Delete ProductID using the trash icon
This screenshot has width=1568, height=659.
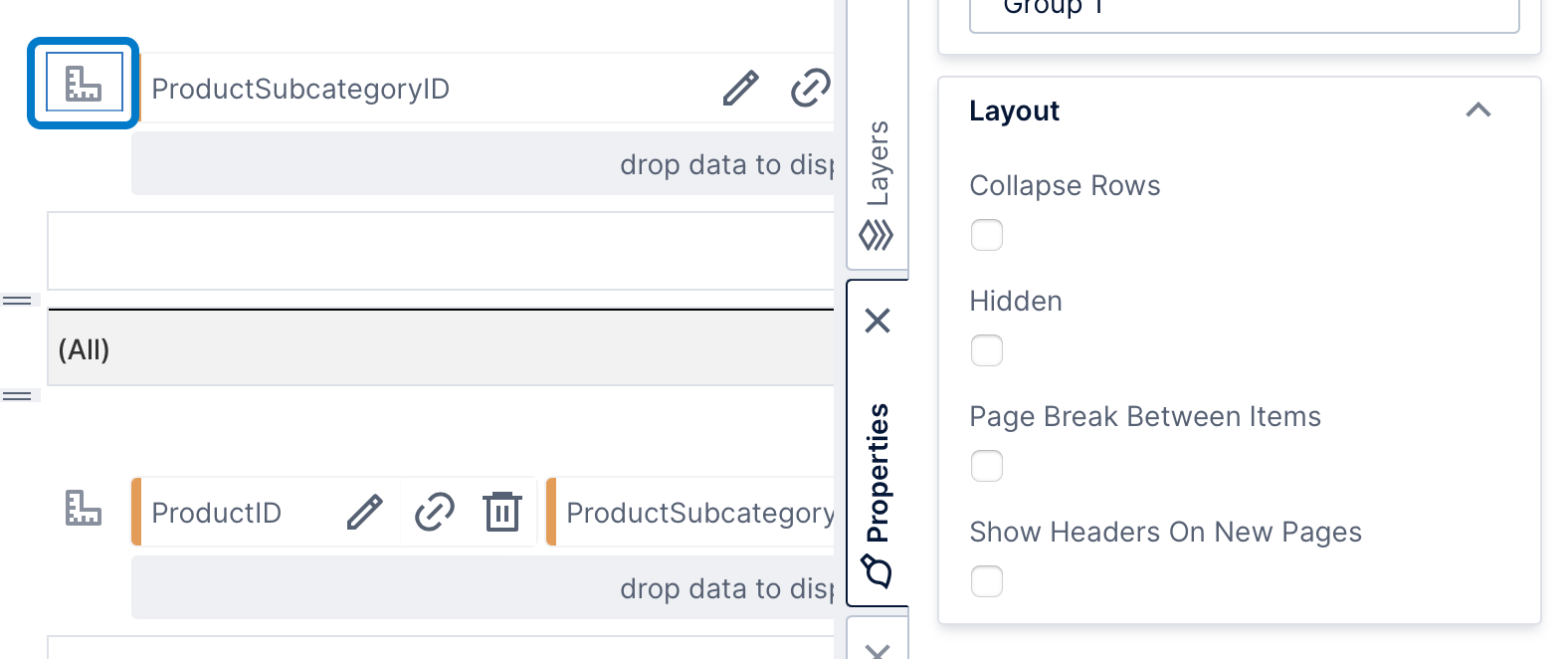click(502, 512)
